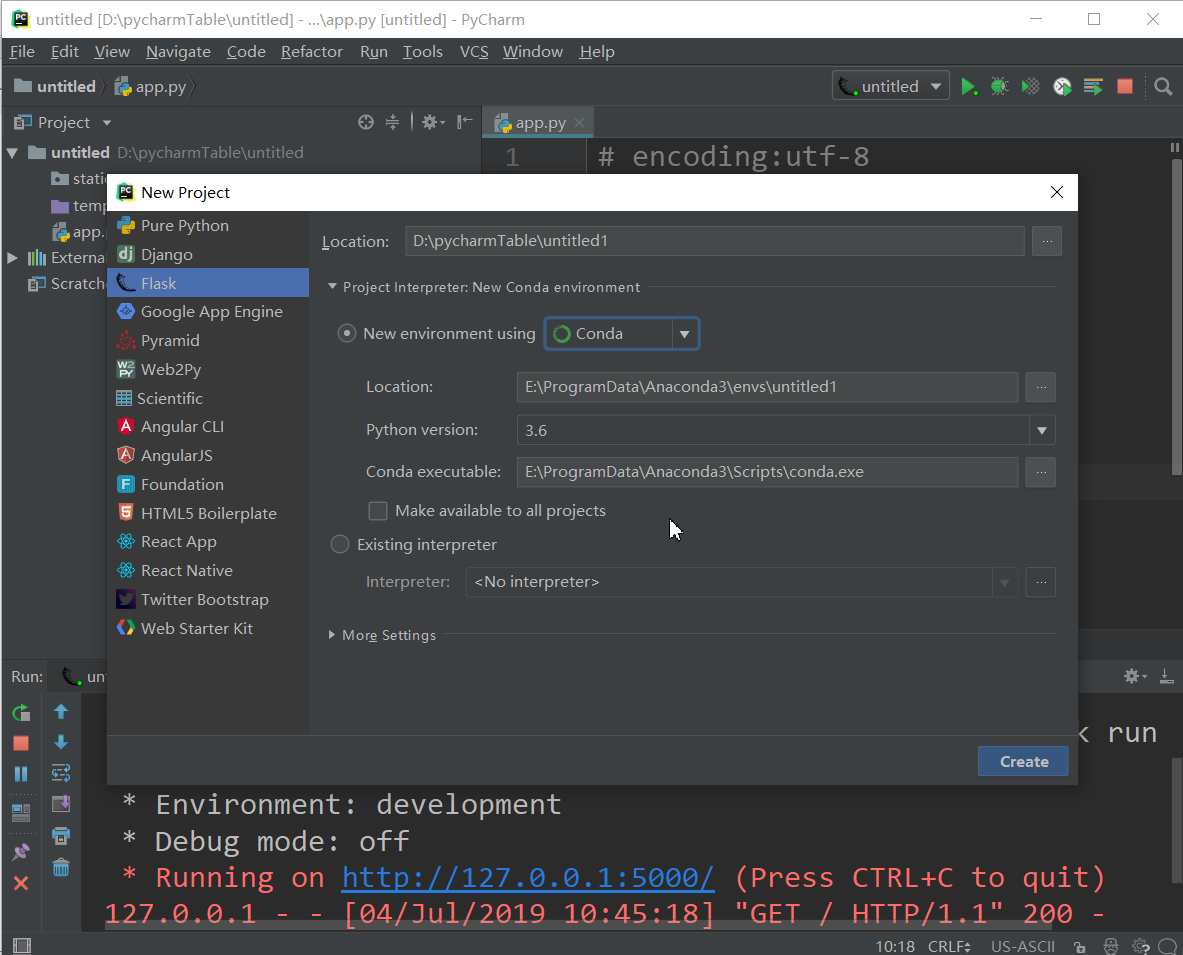Check Make available to all projects
The height and width of the screenshot is (955, 1183).
[378, 511]
